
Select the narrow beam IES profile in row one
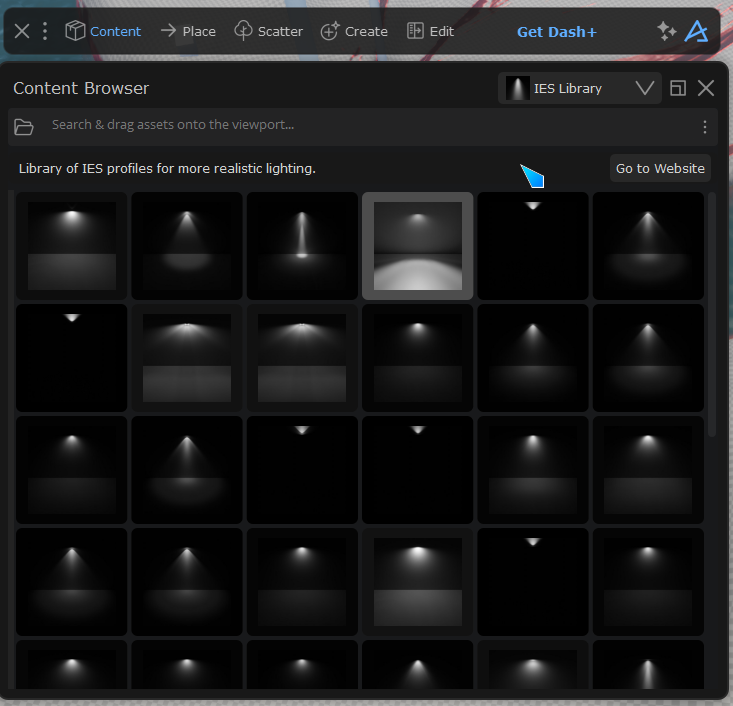[x=302, y=246]
